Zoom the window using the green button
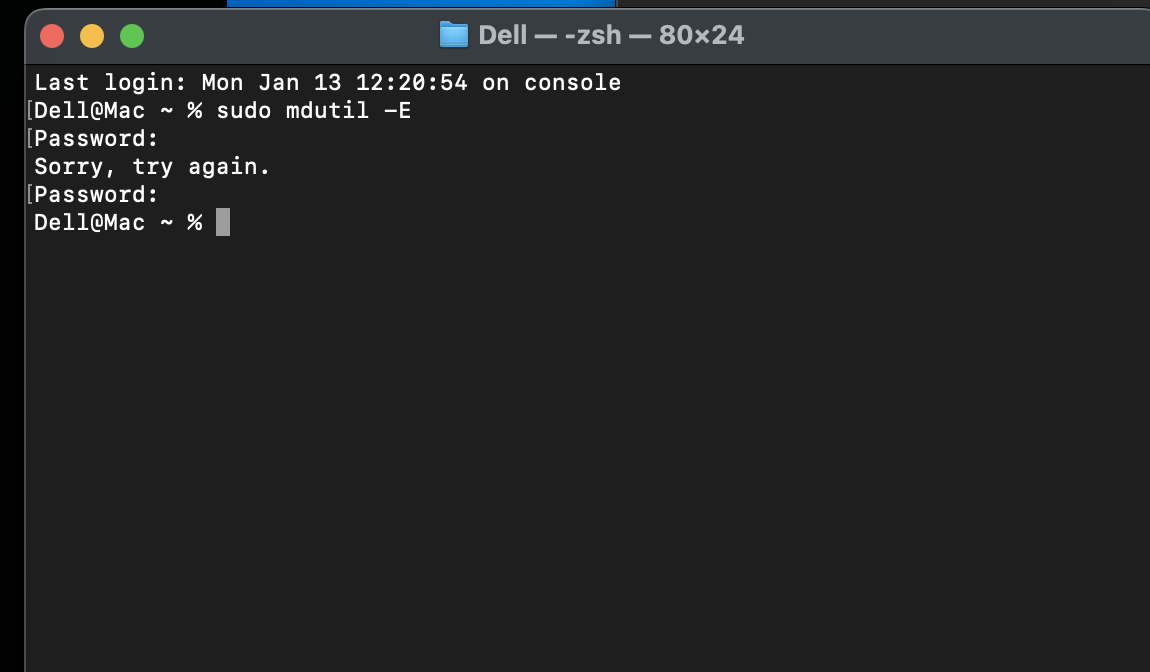This screenshot has height=672, width=1150. pyautogui.click(x=132, y=37)
